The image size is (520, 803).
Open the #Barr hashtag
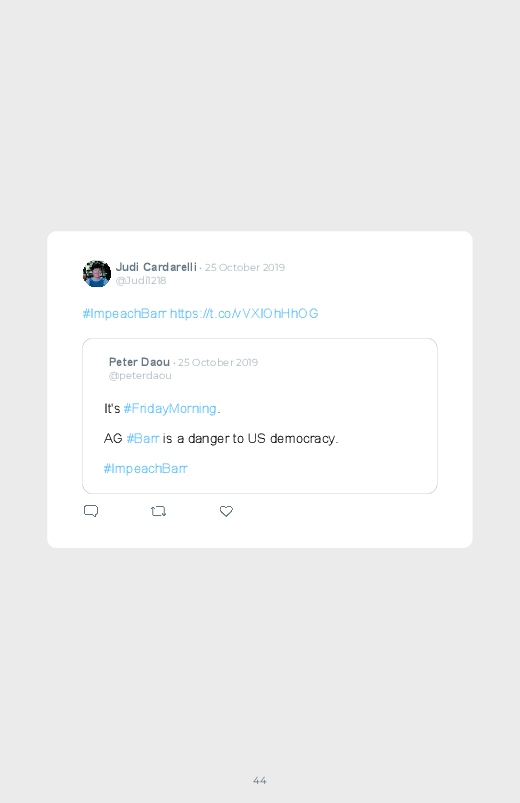point(143,439)
